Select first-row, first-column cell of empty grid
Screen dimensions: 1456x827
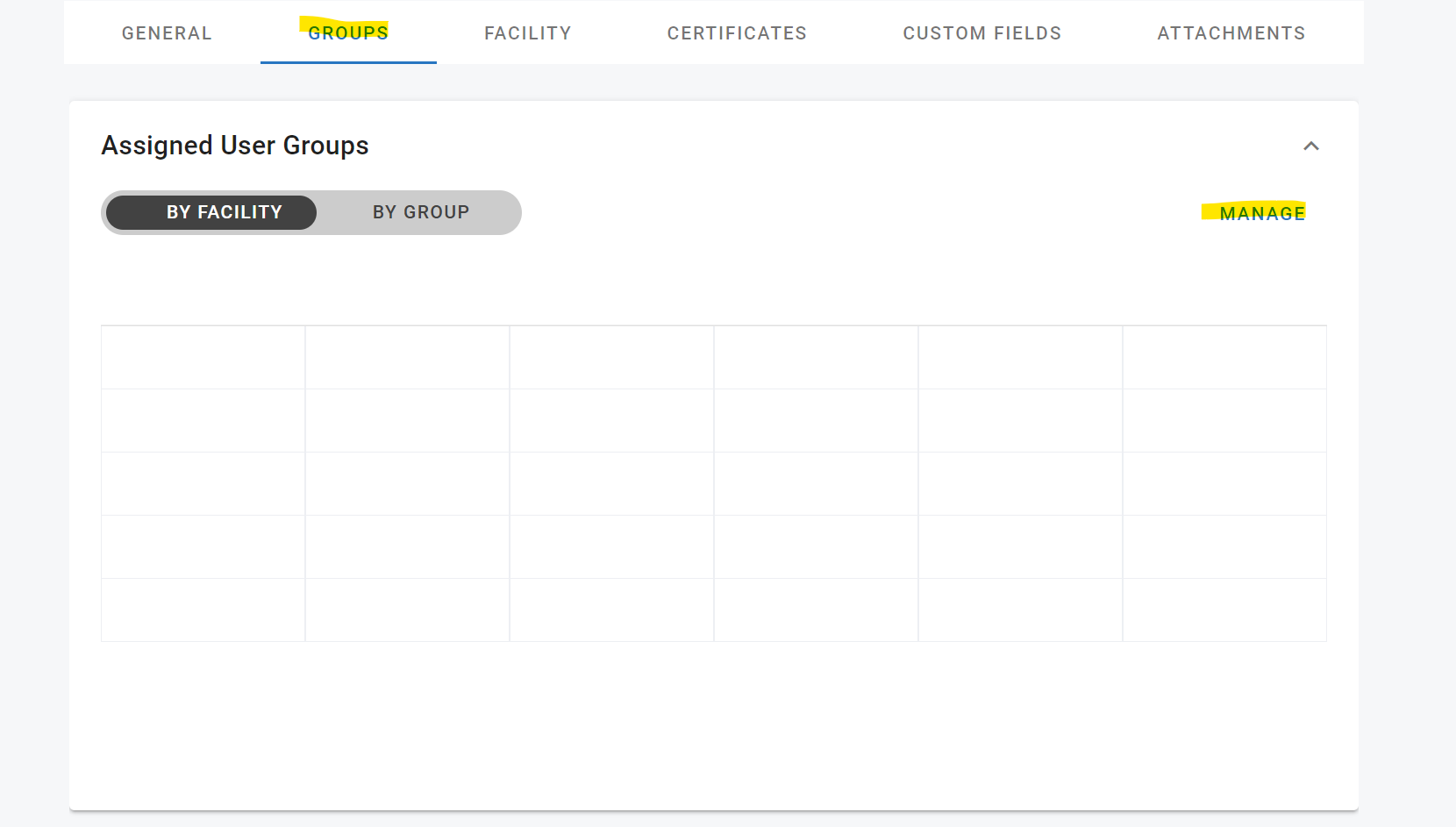[203, 358]
